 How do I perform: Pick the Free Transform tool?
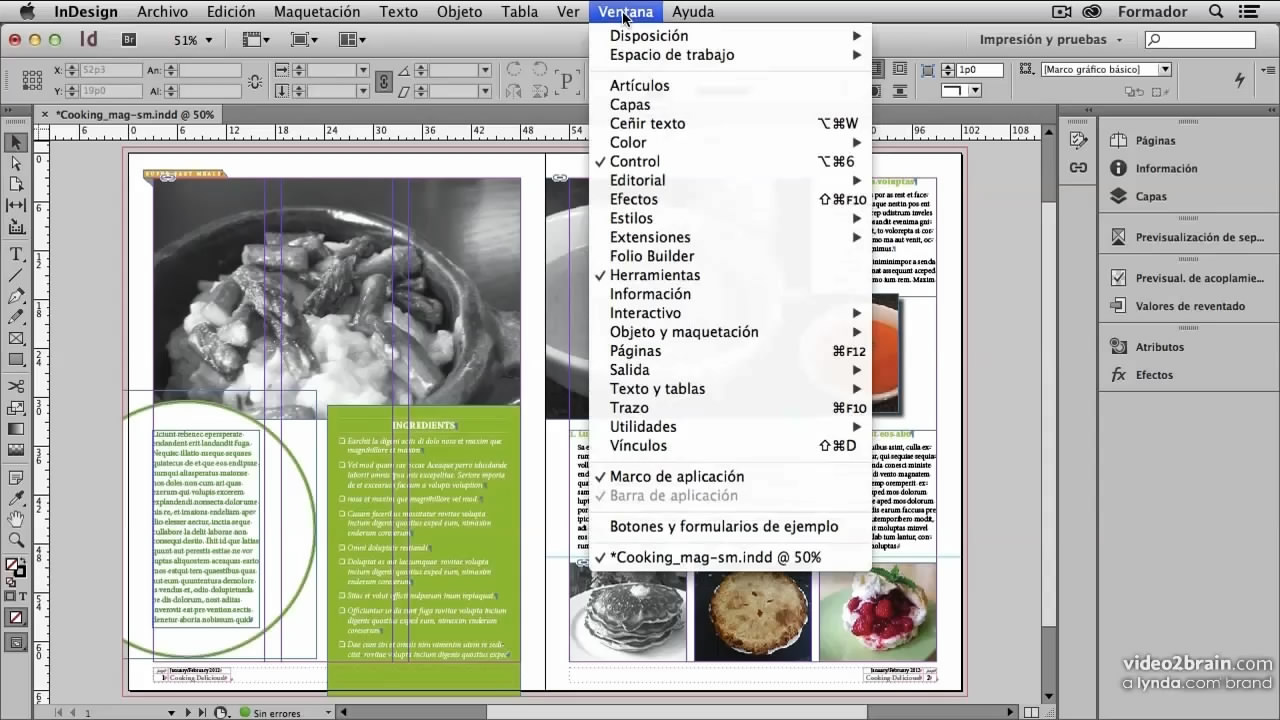(16, 408)
